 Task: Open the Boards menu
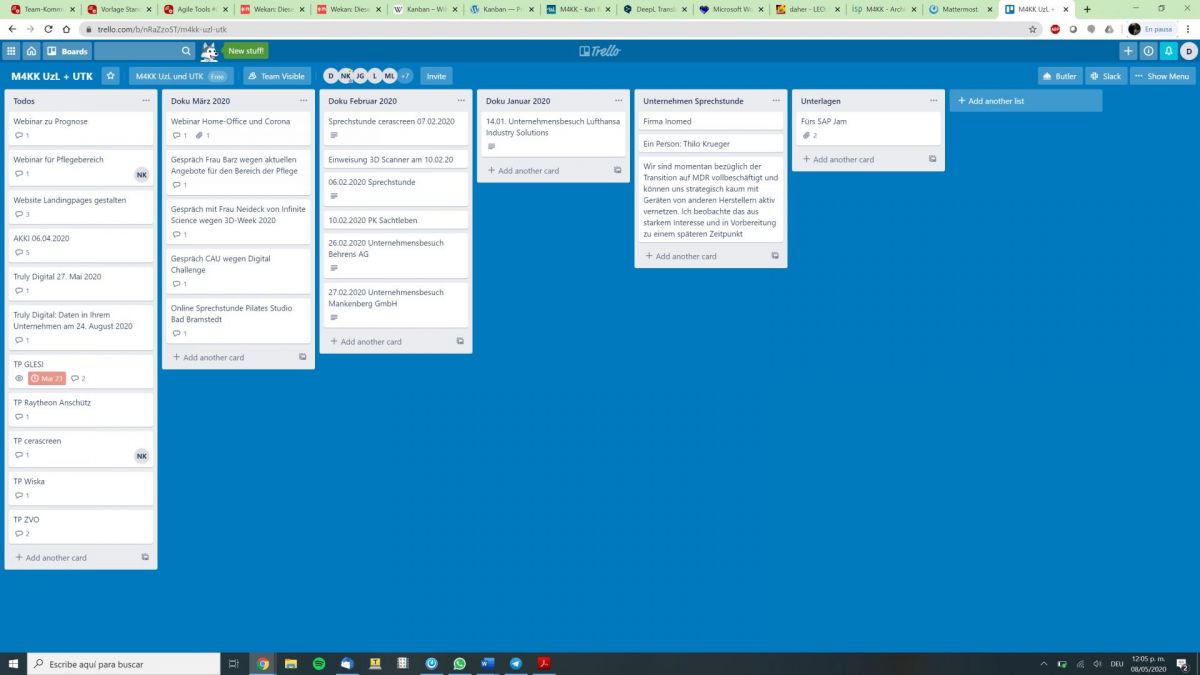67,51
